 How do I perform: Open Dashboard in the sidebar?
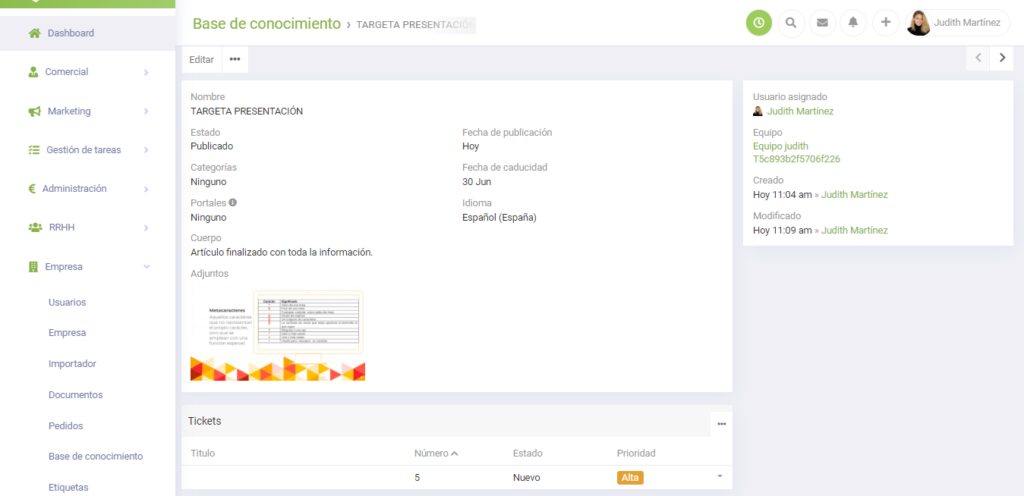70,33
